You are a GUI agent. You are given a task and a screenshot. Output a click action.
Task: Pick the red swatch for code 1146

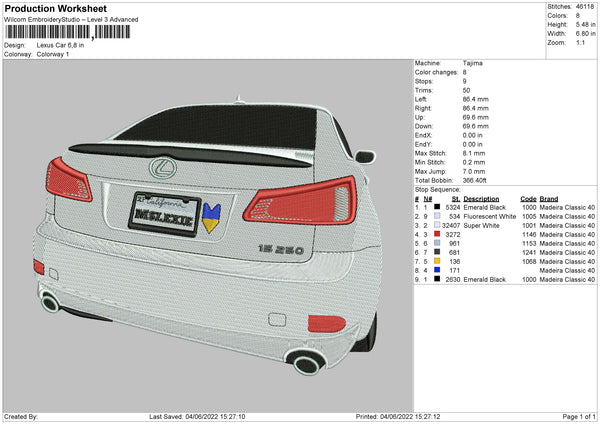coord(437,234)
